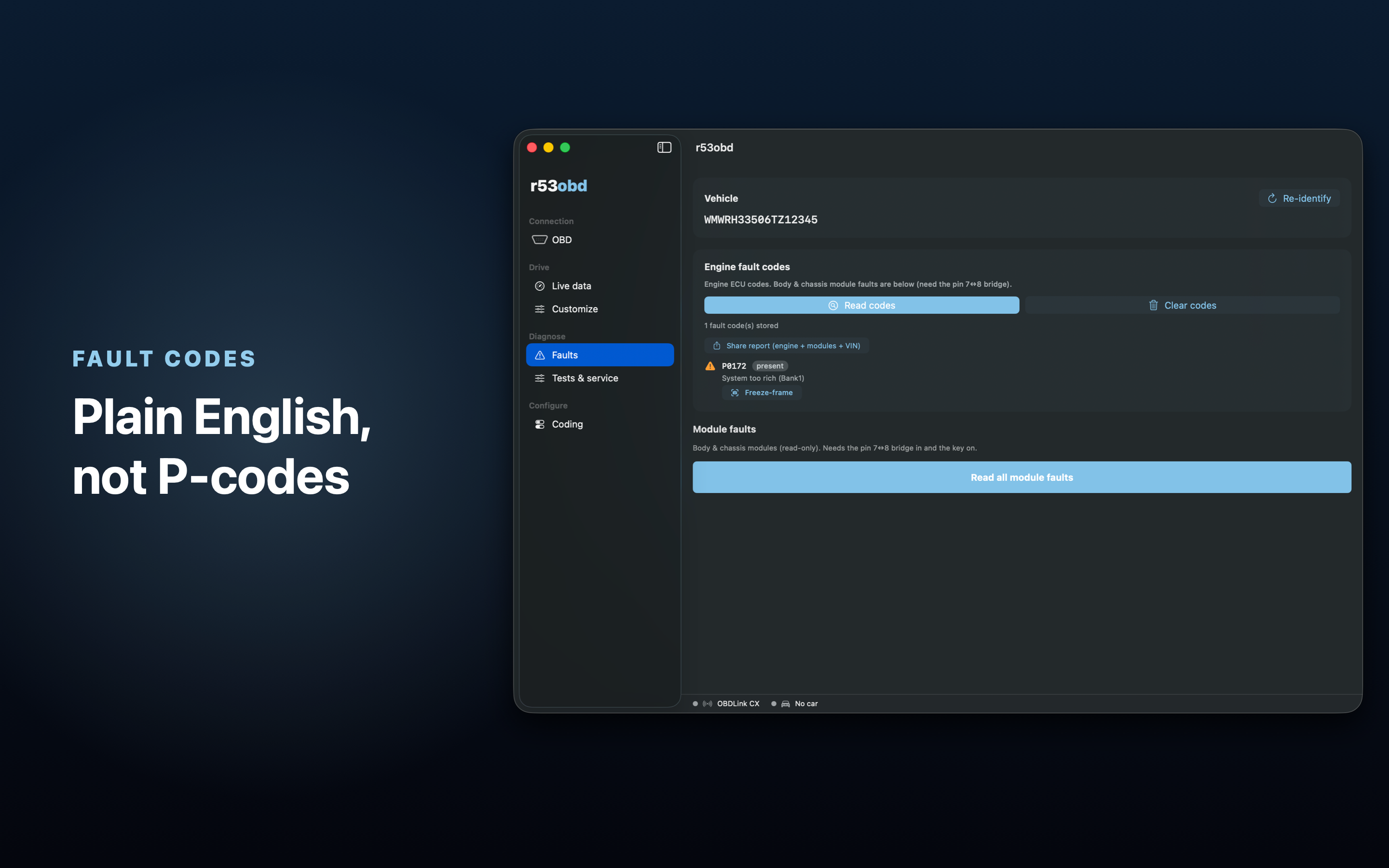Click the Customize sliders icon
The height and width of the screenshot is (868, 1389).
[x=540, y=309]
